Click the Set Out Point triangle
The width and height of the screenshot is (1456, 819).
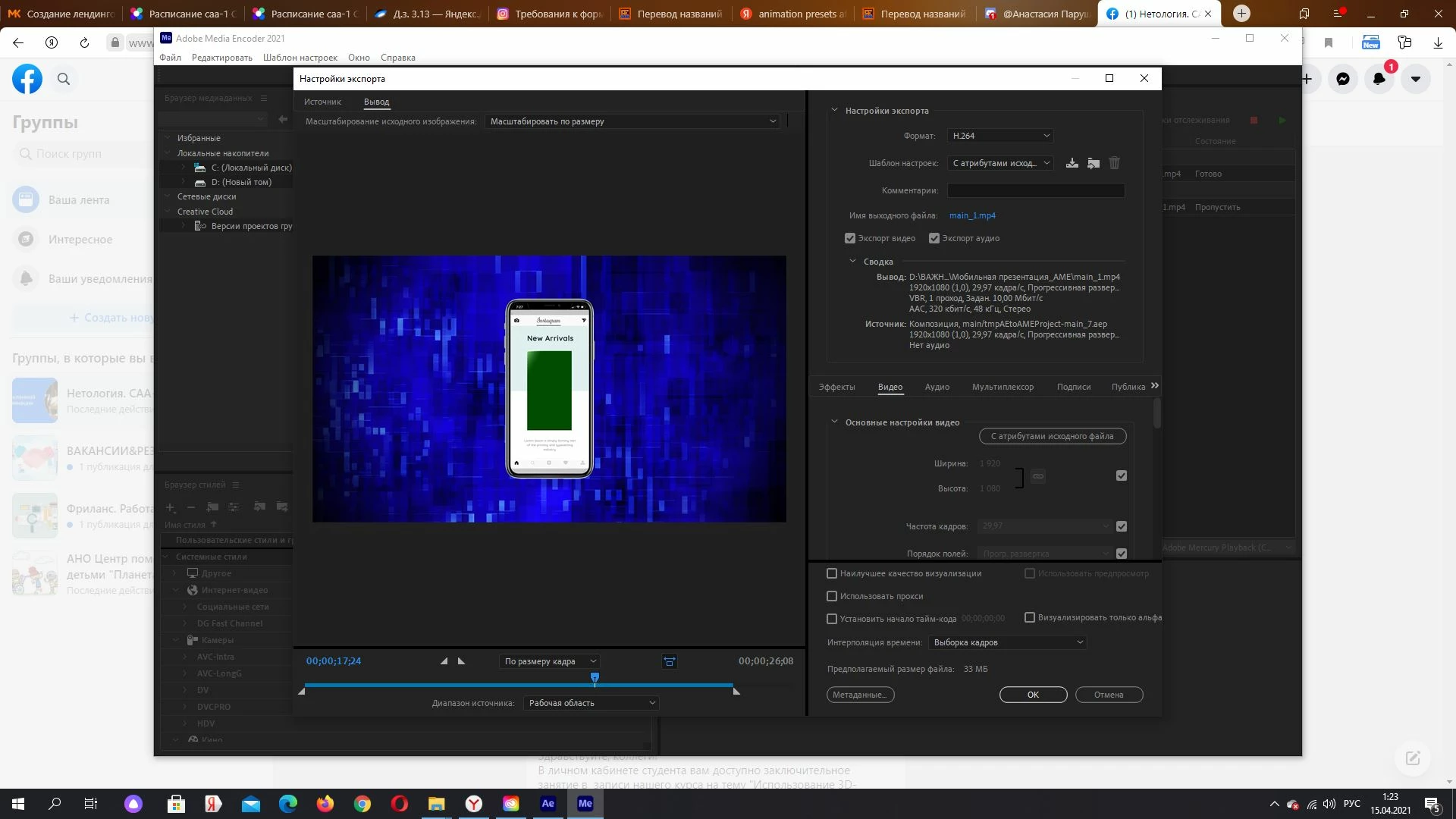pyautogui.click(x=461, y=661)
